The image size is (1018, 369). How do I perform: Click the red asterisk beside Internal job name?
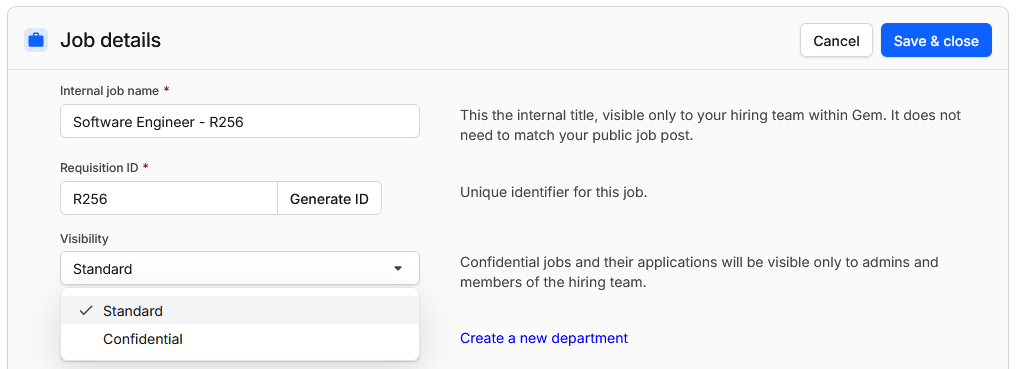pyautogui.click(x=166, y=90)
